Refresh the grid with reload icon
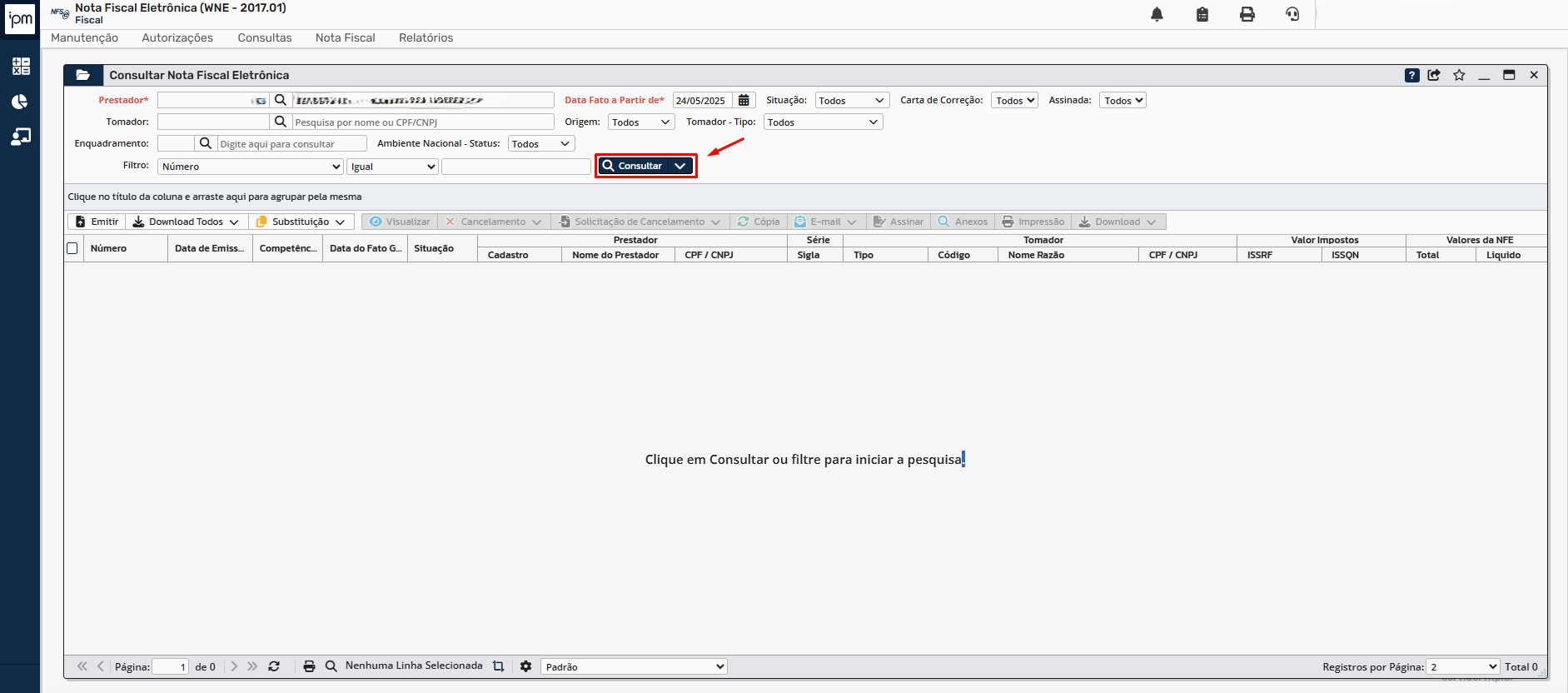 274,666
